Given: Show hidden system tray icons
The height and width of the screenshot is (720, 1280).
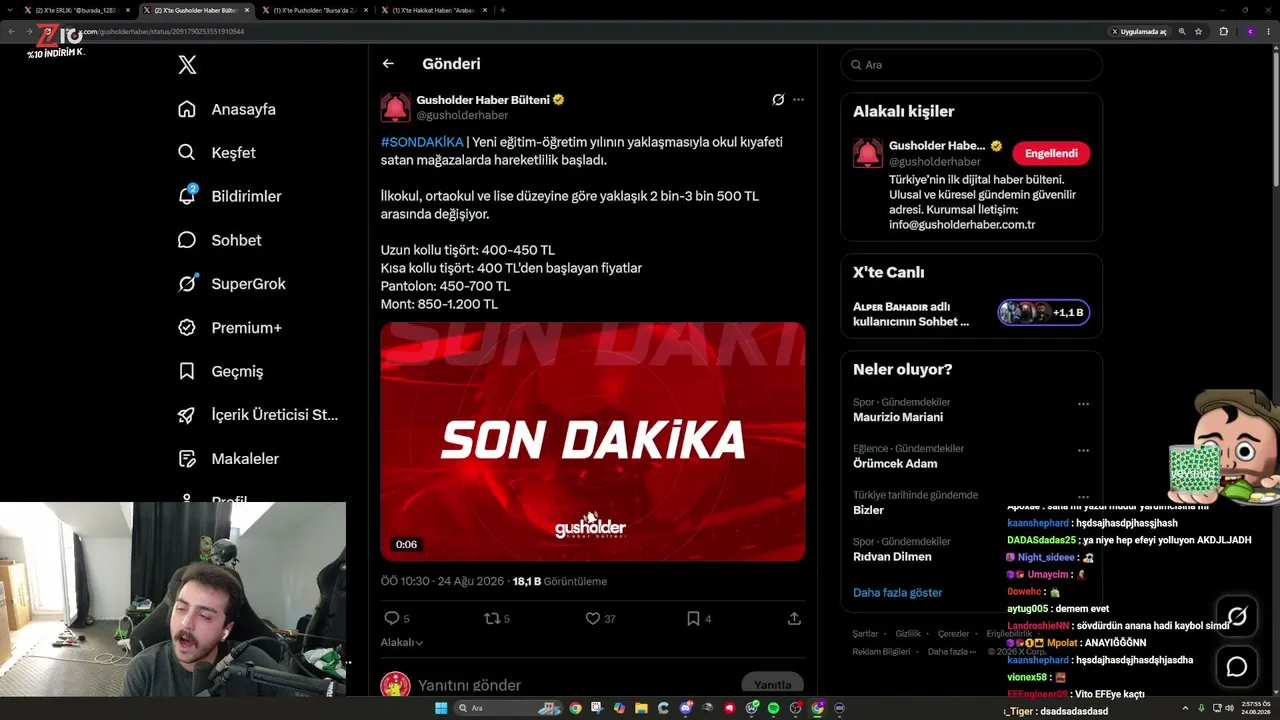Looking at the screenshot, I should 1186,708.
